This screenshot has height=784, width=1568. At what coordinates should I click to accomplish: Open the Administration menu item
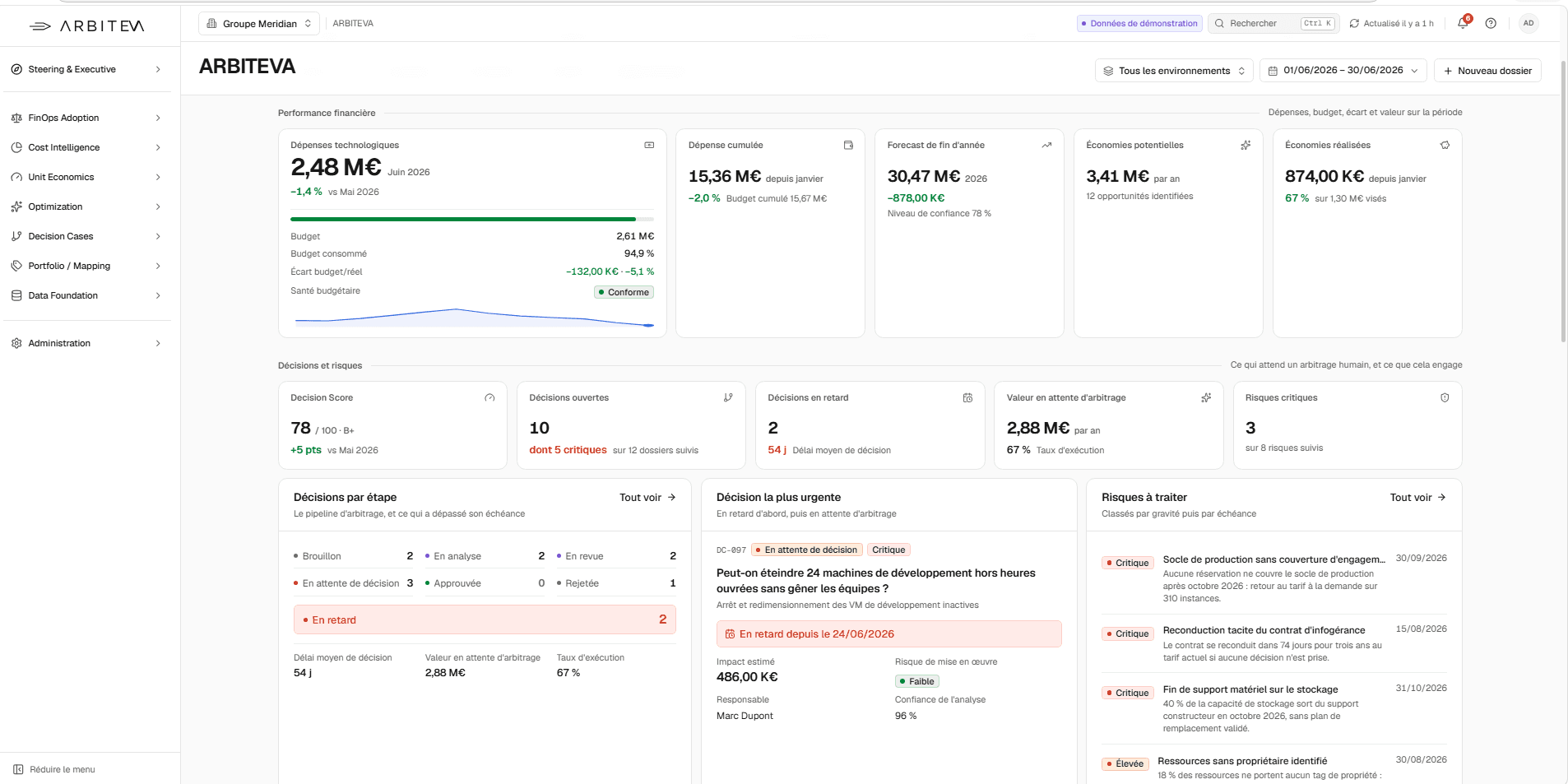tap(86, 343)
